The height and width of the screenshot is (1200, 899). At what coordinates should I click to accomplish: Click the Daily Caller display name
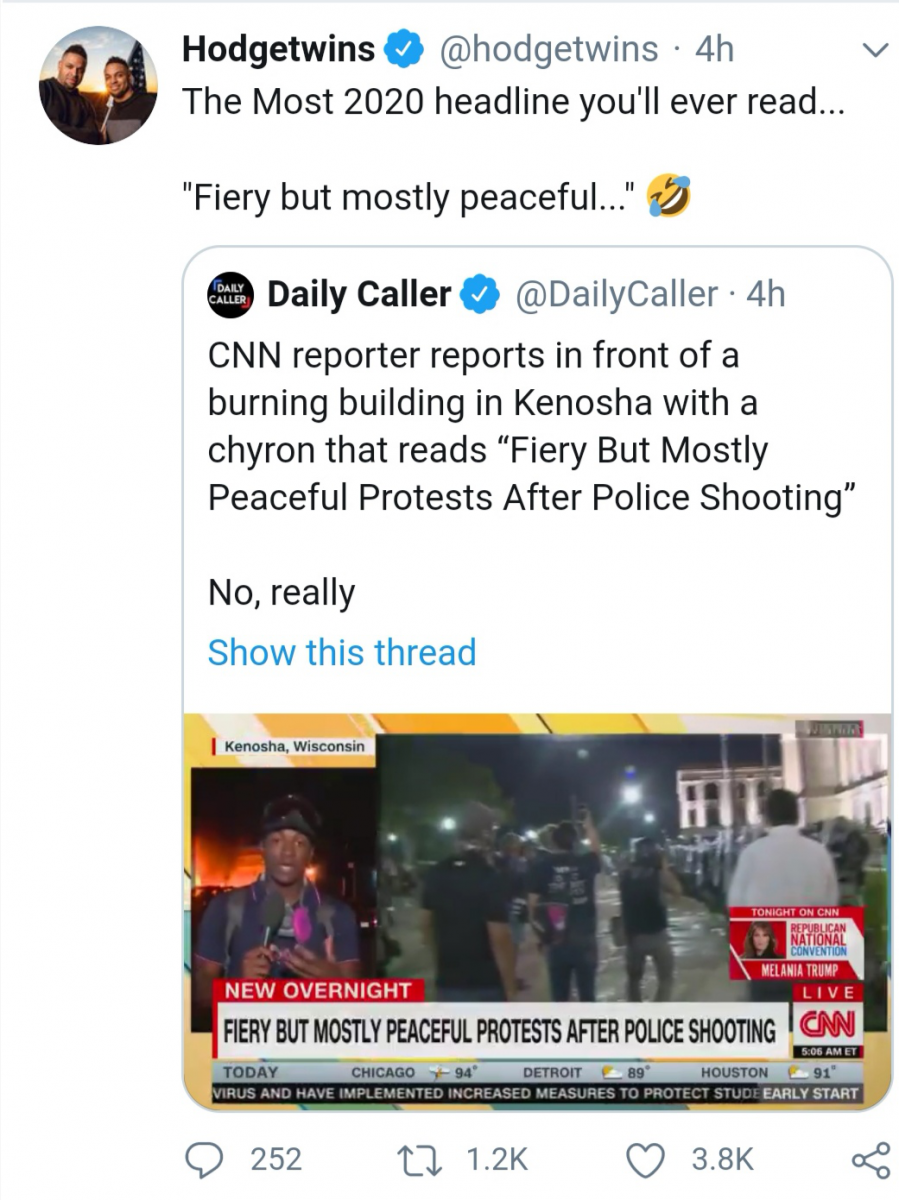pyautogui.click(x=360, y=294)
